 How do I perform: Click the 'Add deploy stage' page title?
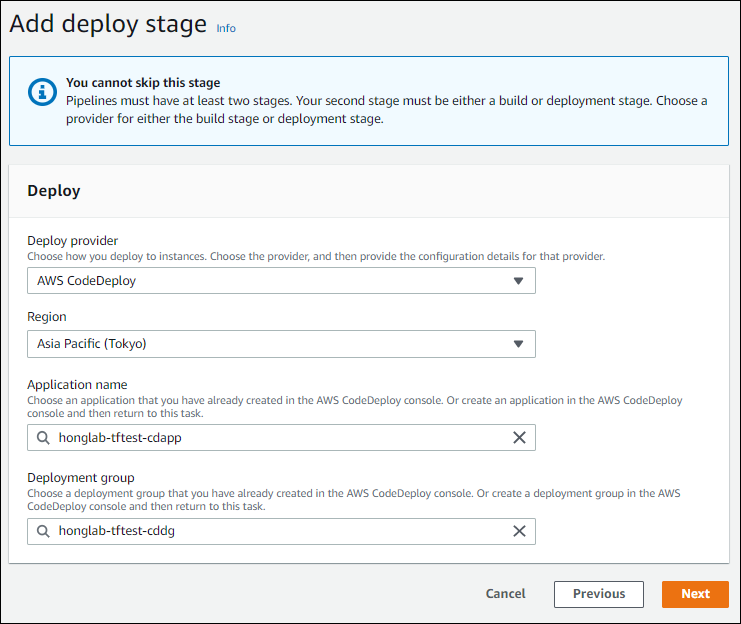click(108, 24)
